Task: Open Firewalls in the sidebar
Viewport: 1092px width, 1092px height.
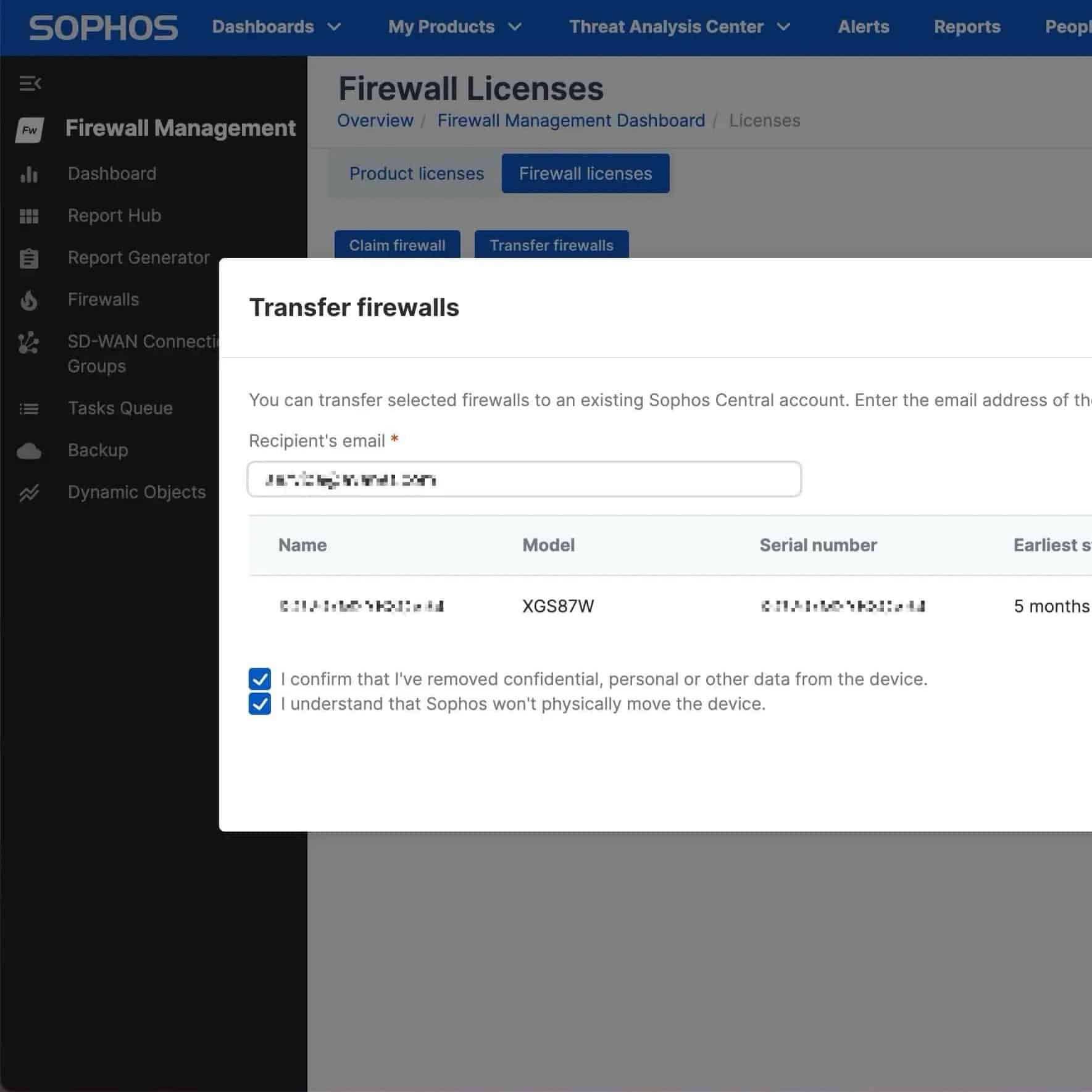Action: (103, 299)
